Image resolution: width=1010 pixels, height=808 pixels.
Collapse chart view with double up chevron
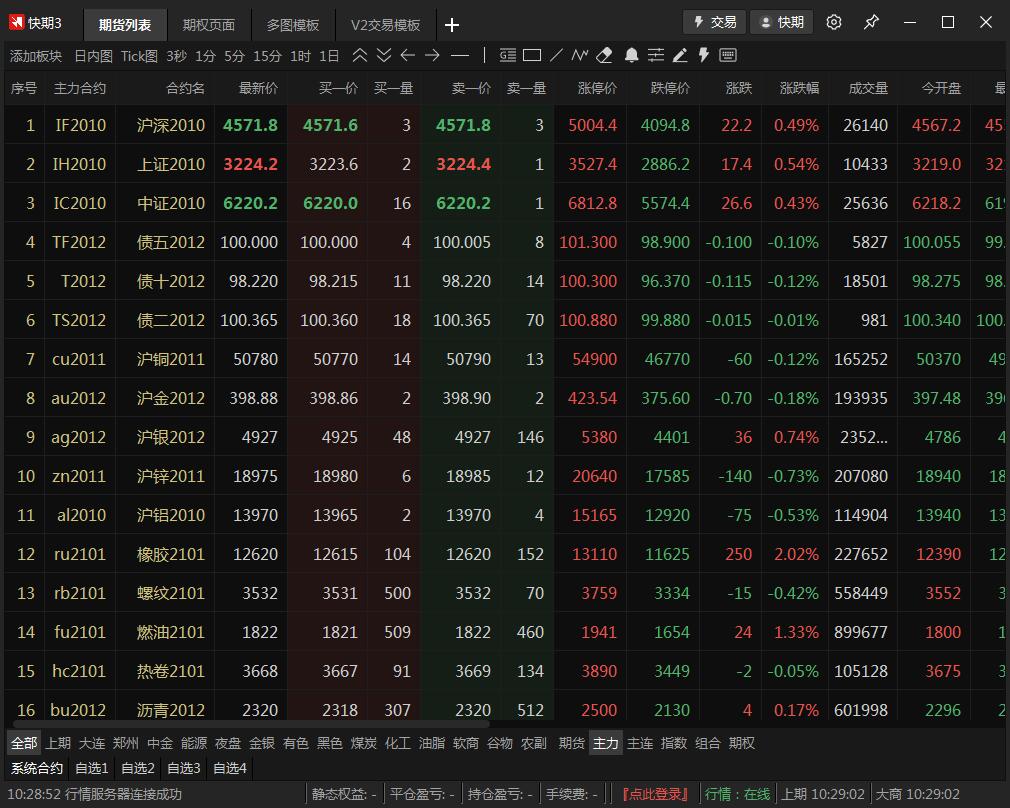click(359, 57)
